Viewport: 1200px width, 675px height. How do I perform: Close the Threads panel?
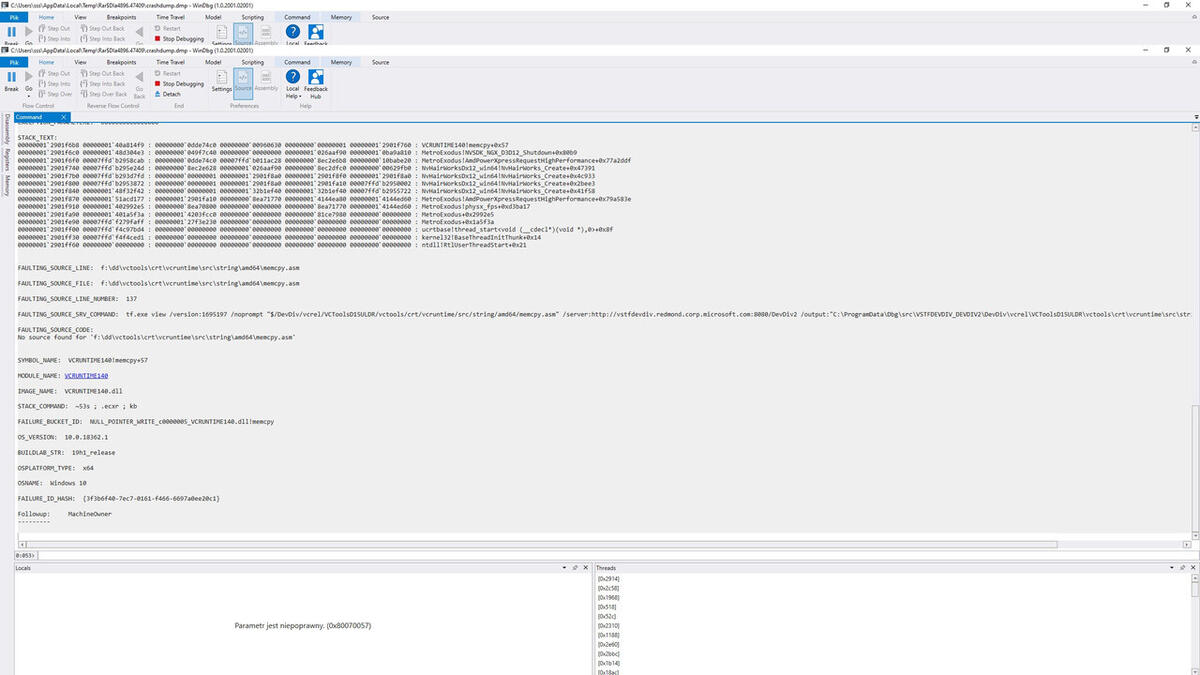pyautogui.click(x=1193, y=568)
